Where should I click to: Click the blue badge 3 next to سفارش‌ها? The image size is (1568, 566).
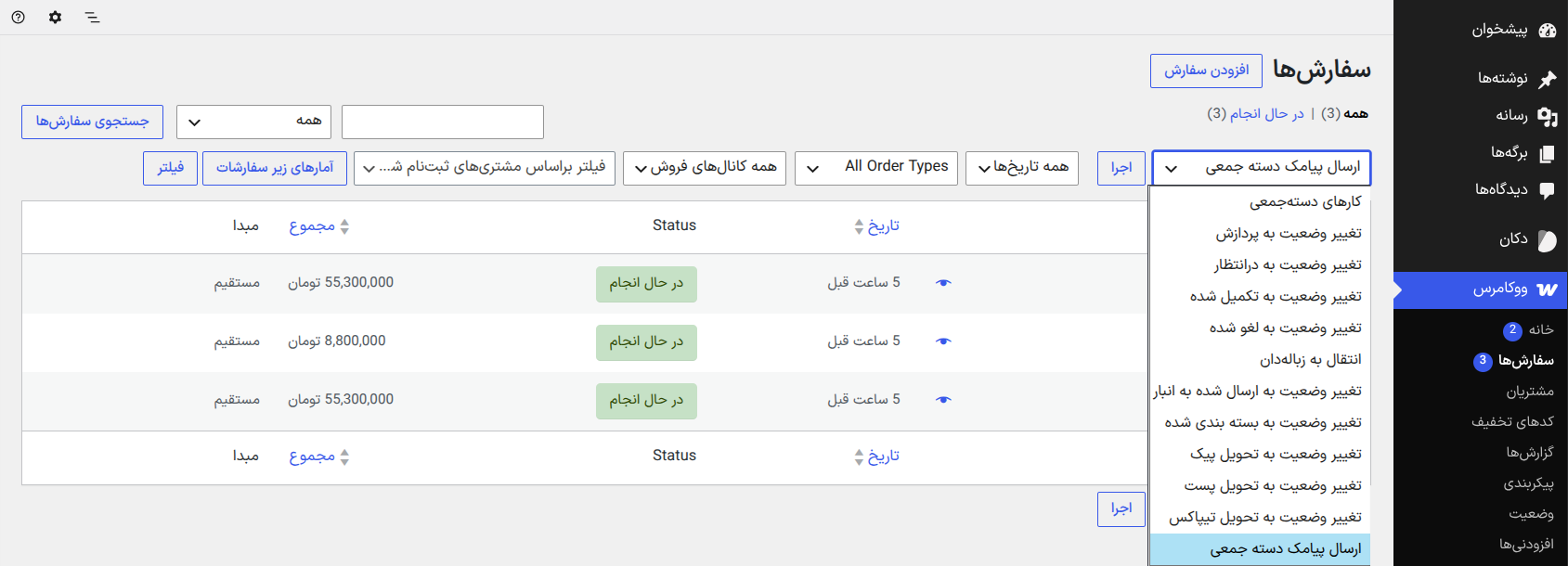(1483, 361)
